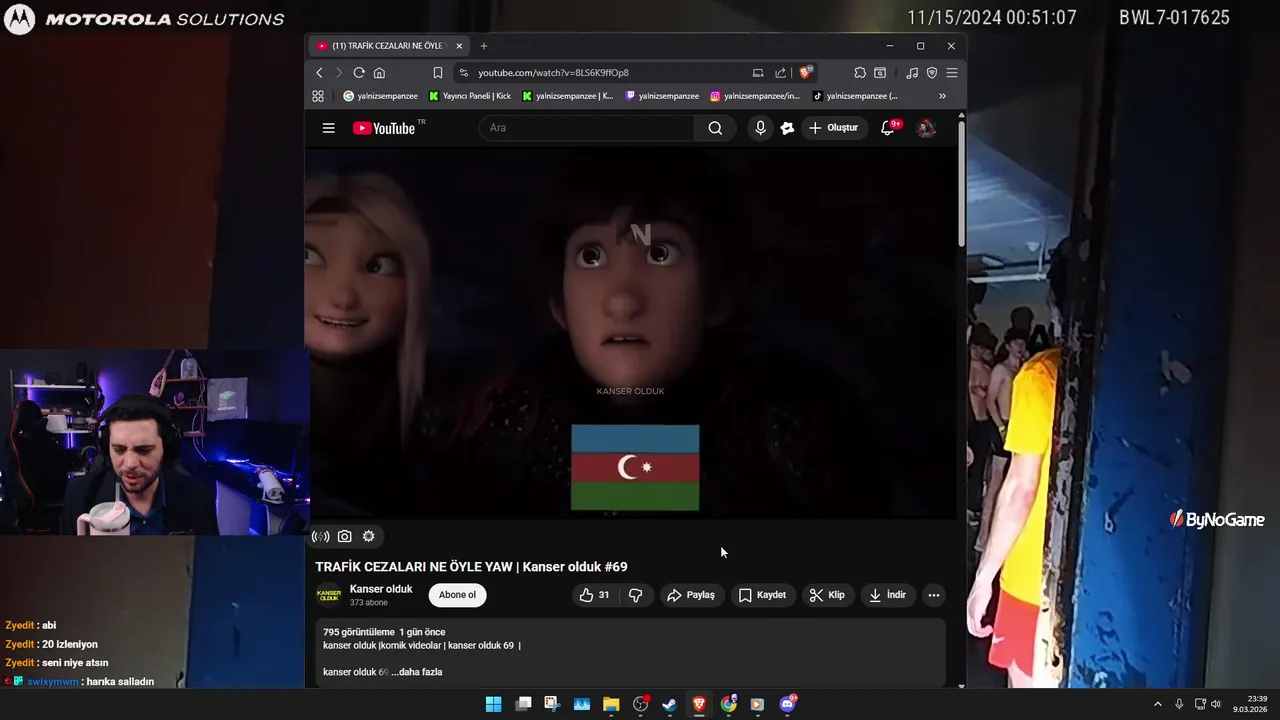Viewport: 1280px width, 720px height.
Task: Click YouTube search magnifier button
Action: click(715, 128)
